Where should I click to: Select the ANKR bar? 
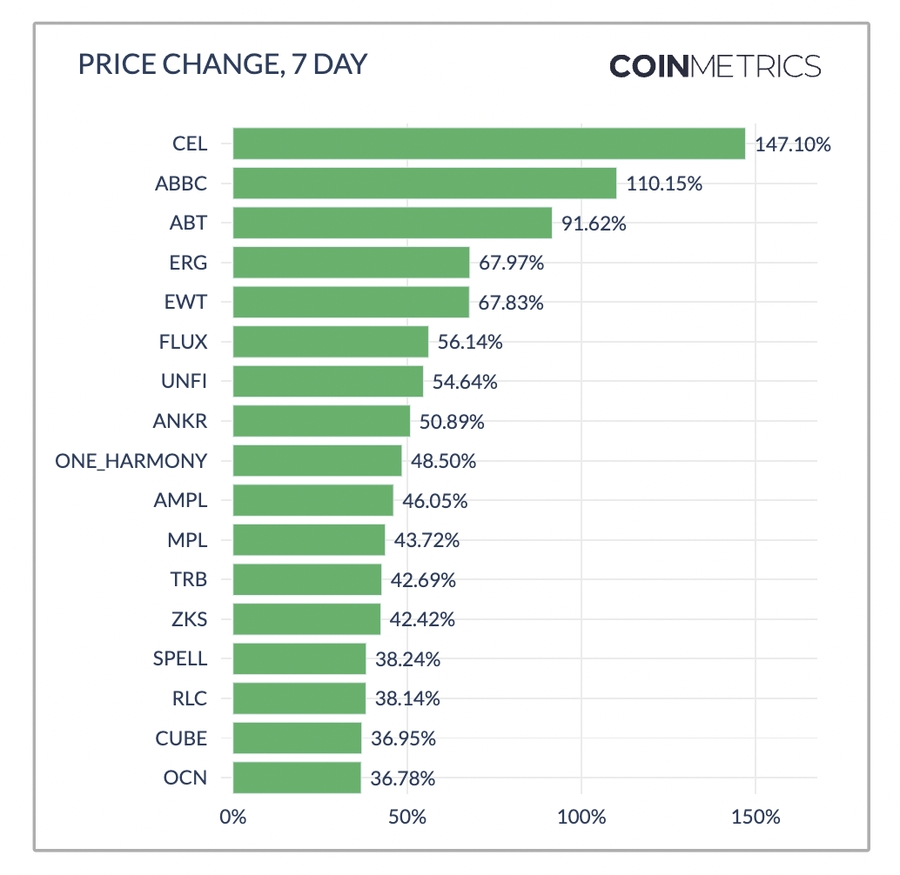(x=321, y=421)
